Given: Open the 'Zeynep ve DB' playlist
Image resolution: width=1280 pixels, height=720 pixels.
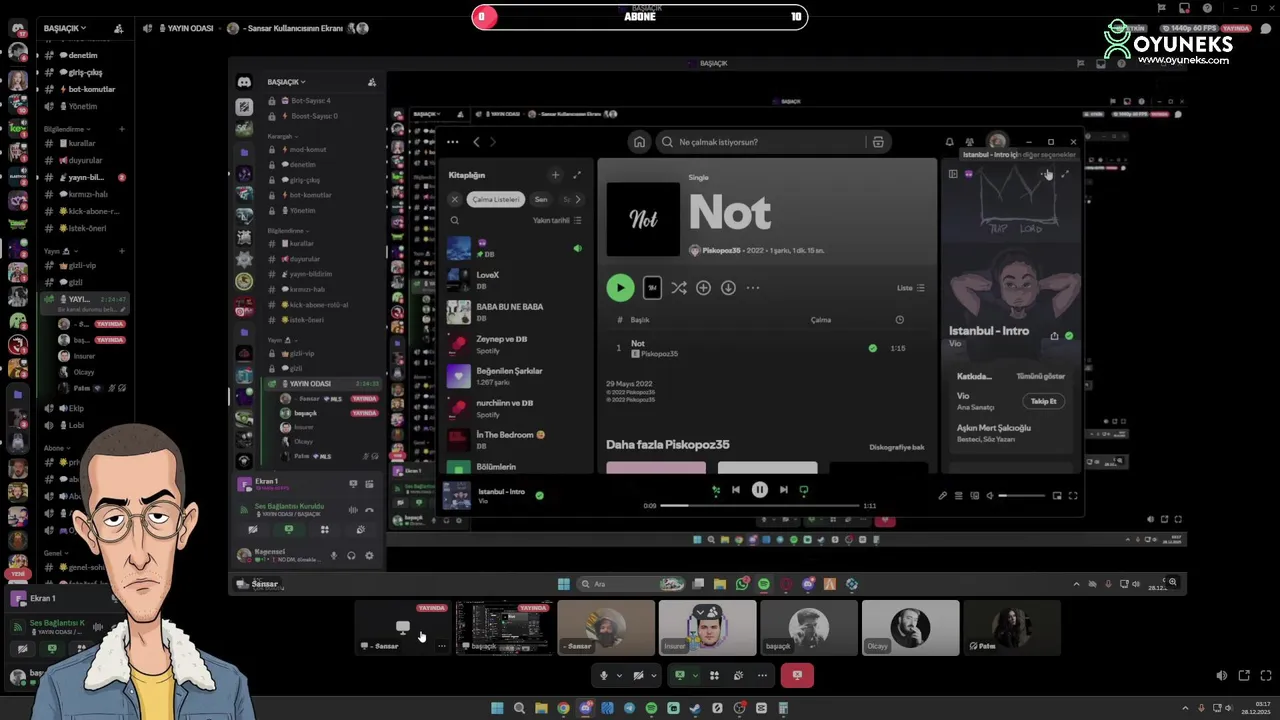Looking at the screenshot, I should [x=515, y=344].
